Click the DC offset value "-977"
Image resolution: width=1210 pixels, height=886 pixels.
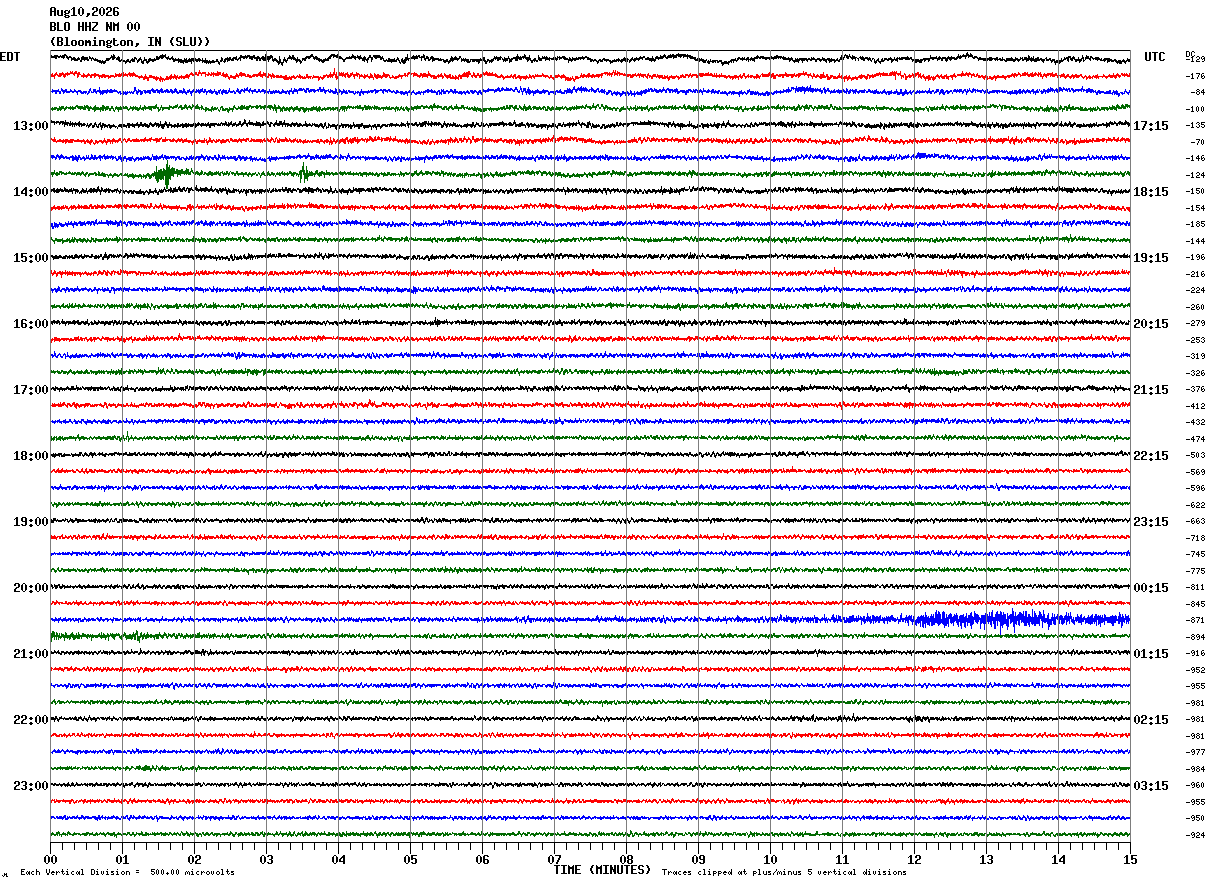point(1195,752)
